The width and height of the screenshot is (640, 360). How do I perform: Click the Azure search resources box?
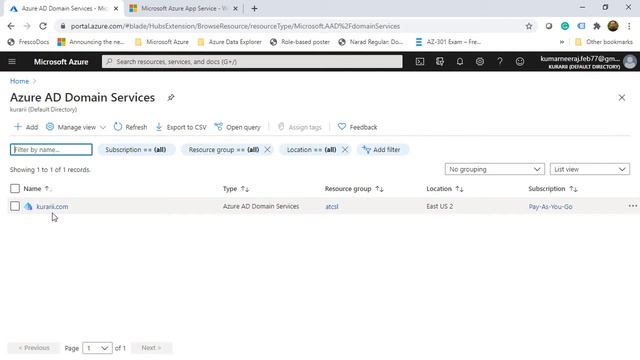tap(252, 62)
